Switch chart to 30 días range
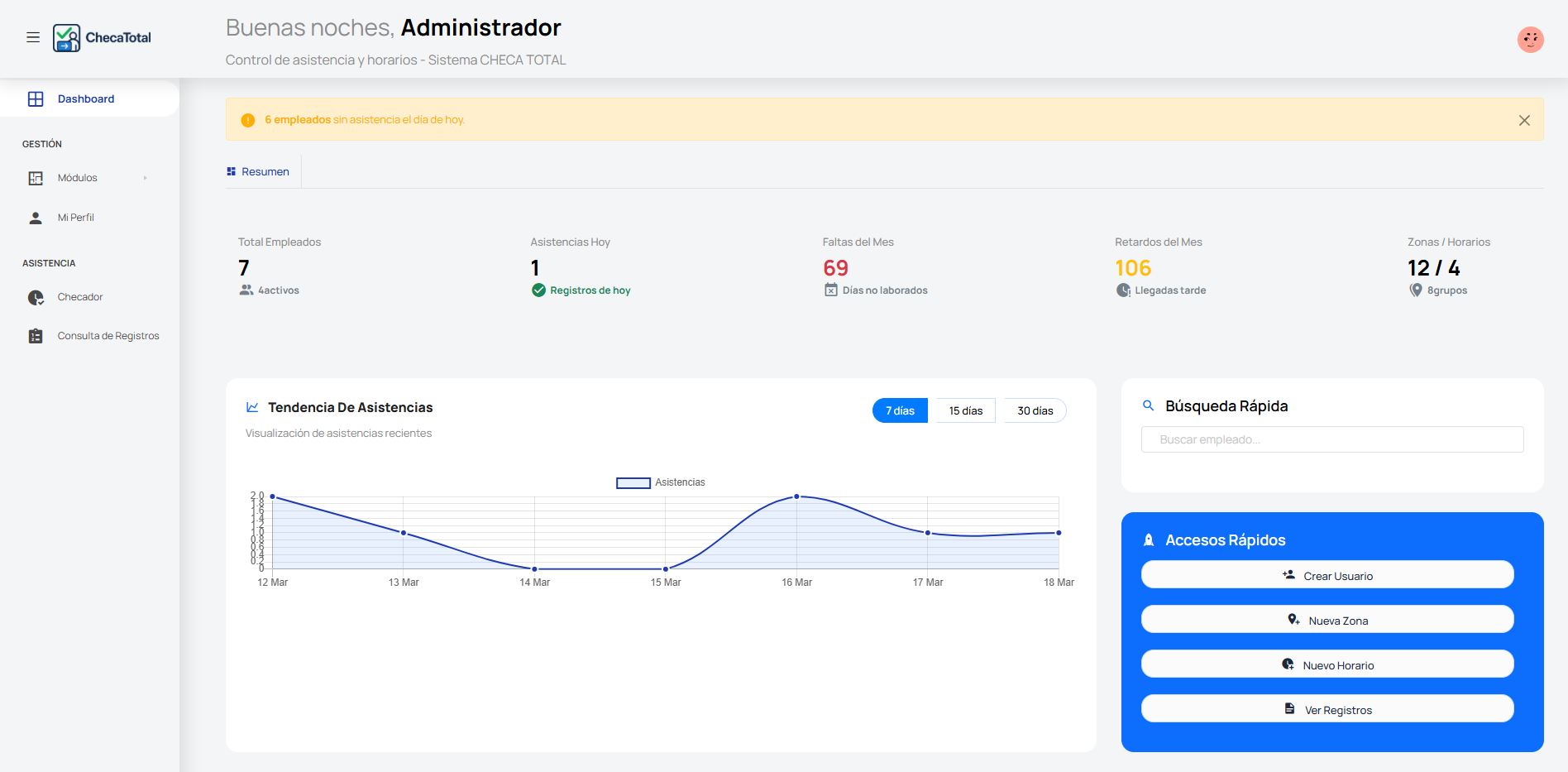Screen dimensions: 1568x772 click(1035, 410)
